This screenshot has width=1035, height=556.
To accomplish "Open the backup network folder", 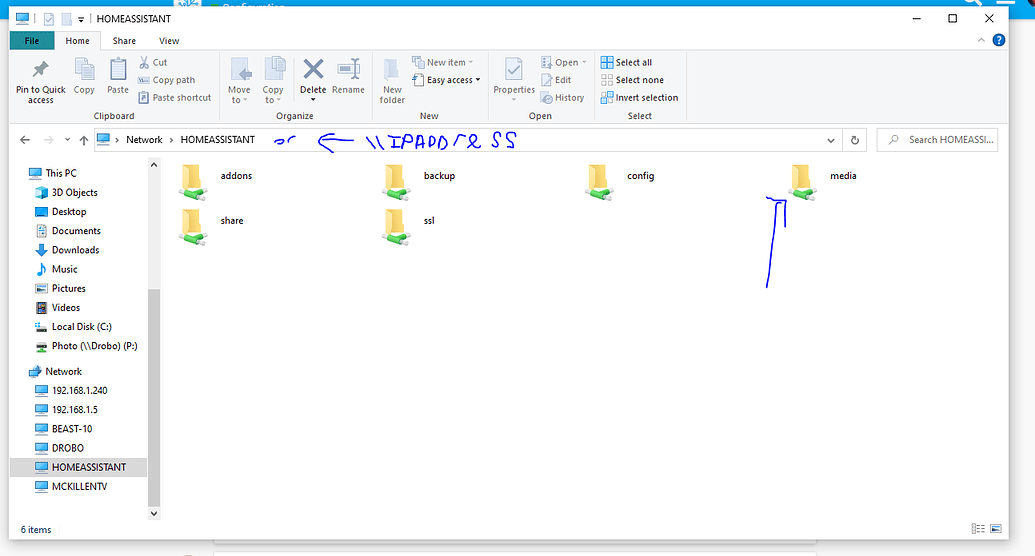I will click(x=418, y=181).
